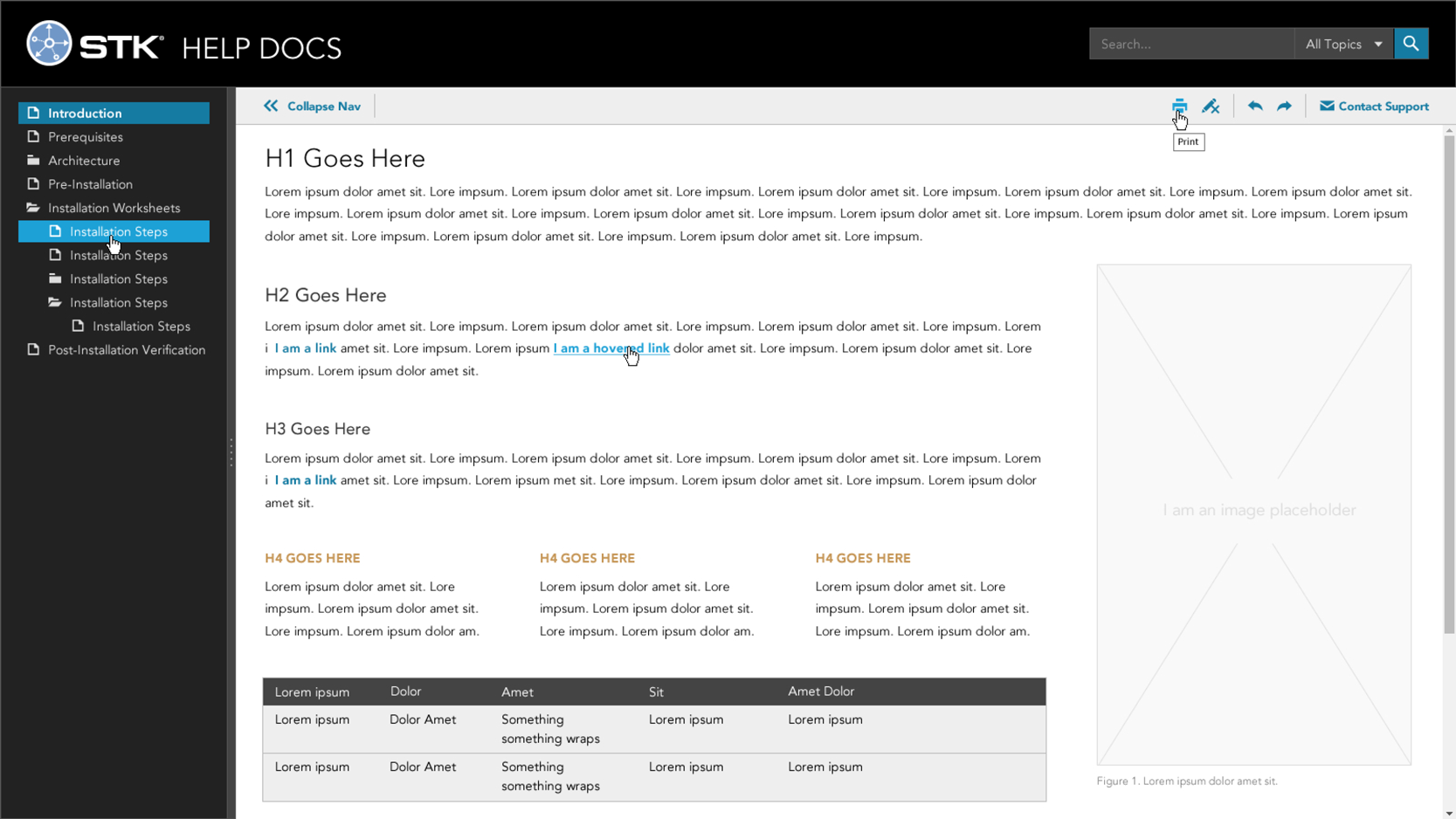Click the STK logo in the header
1456x819 pixels.
(x=96, y=44)
